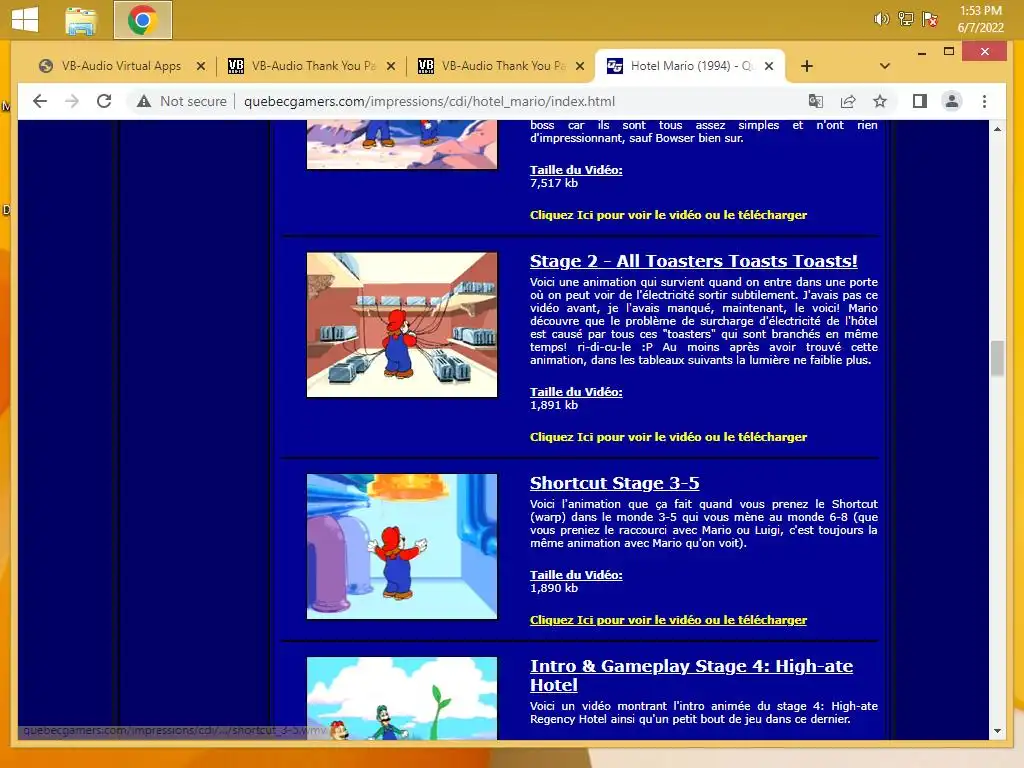Open the taskbar clock and date

980,19
